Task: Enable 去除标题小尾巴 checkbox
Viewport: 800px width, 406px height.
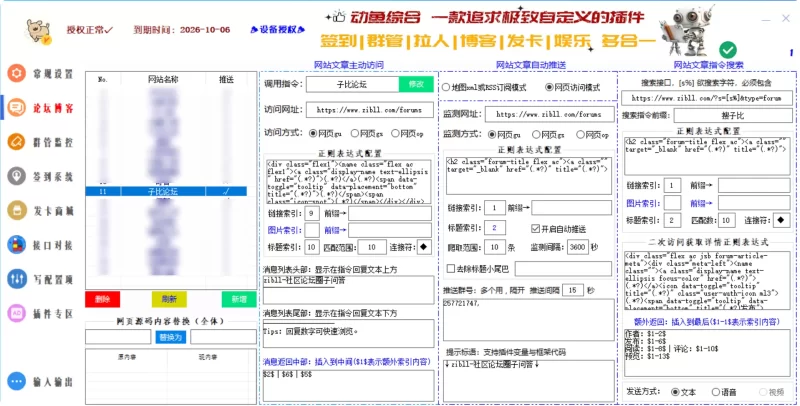Action: coord(478,268)
